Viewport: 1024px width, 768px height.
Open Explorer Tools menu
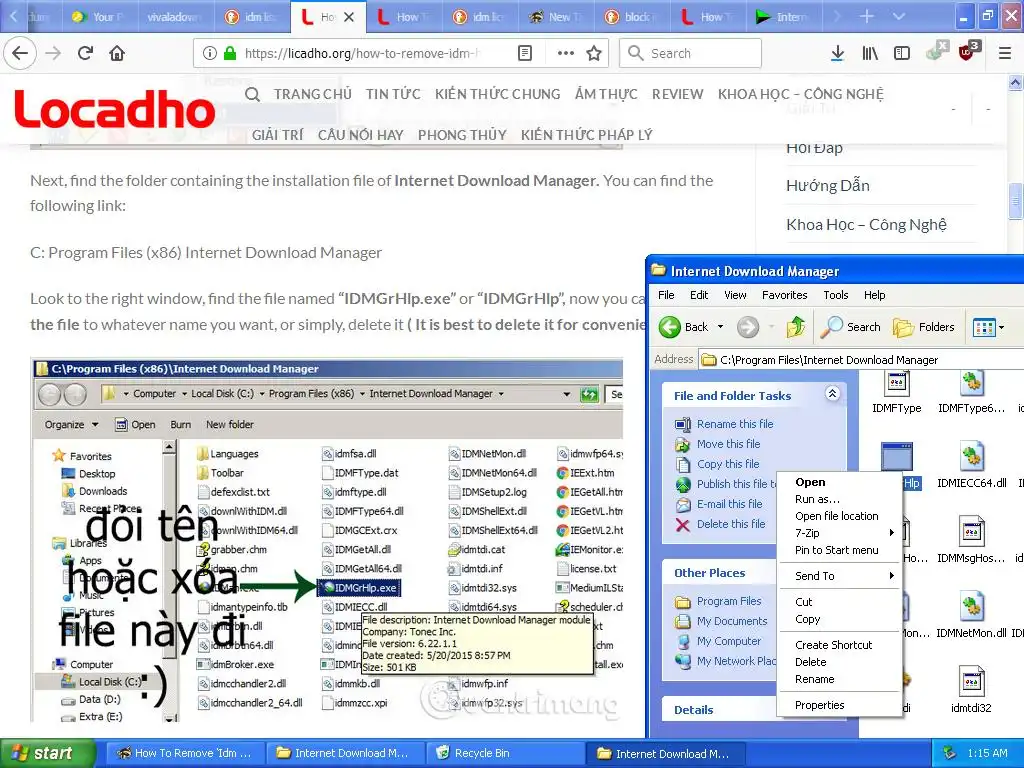(x=835, y=295)
